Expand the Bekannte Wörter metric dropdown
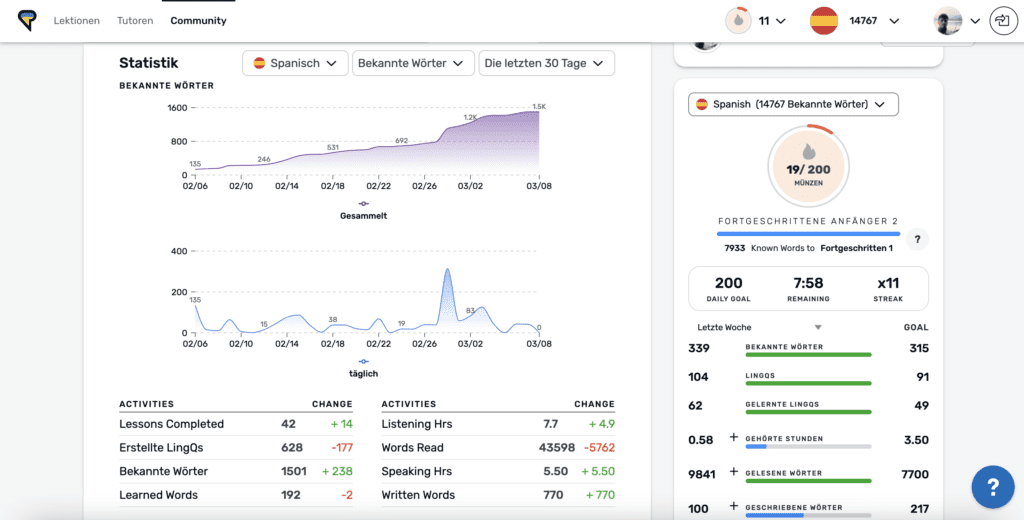The width and height of the screenshot is (1024, 520). (x=413, y=63)
